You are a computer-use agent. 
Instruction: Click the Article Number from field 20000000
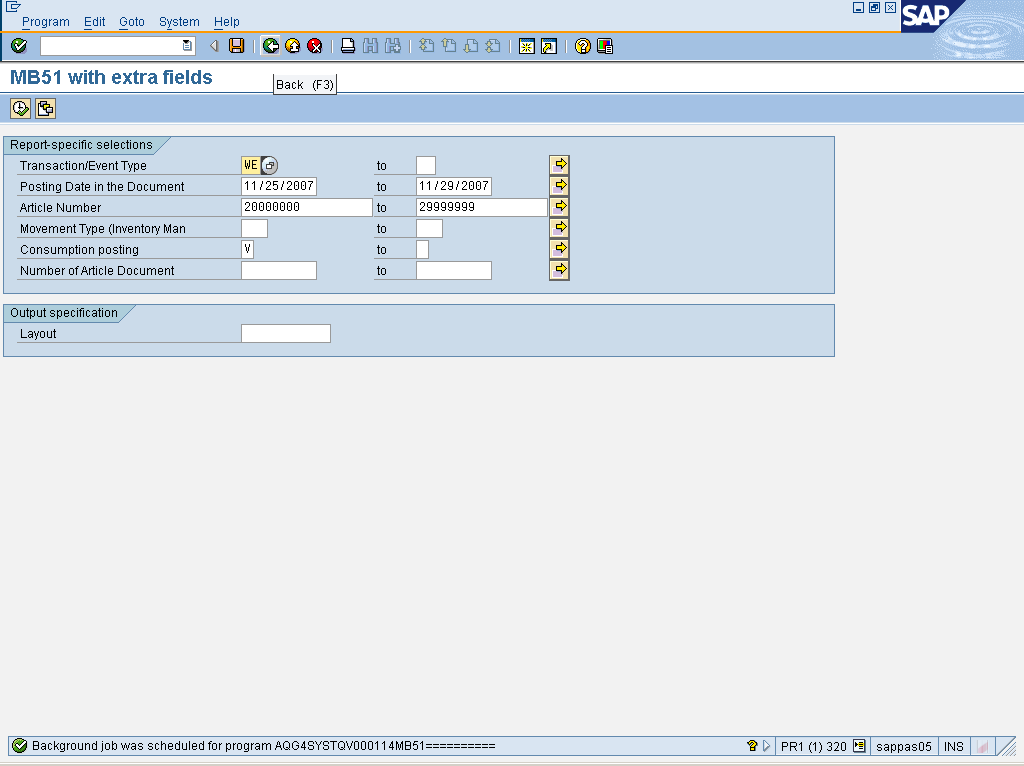click(x=307, y=208)
